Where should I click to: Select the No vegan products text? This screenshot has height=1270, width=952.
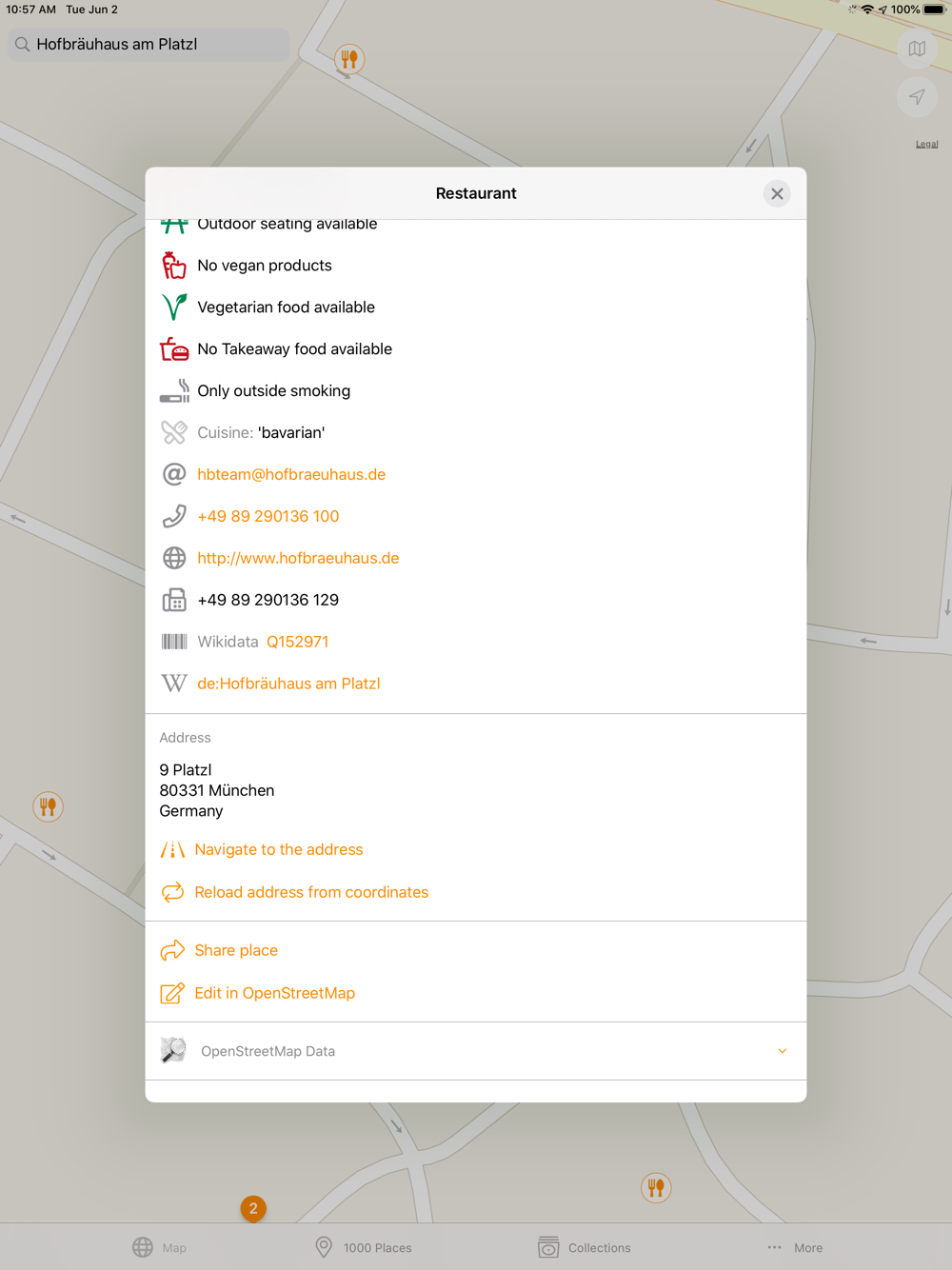[x=265, y=265]
